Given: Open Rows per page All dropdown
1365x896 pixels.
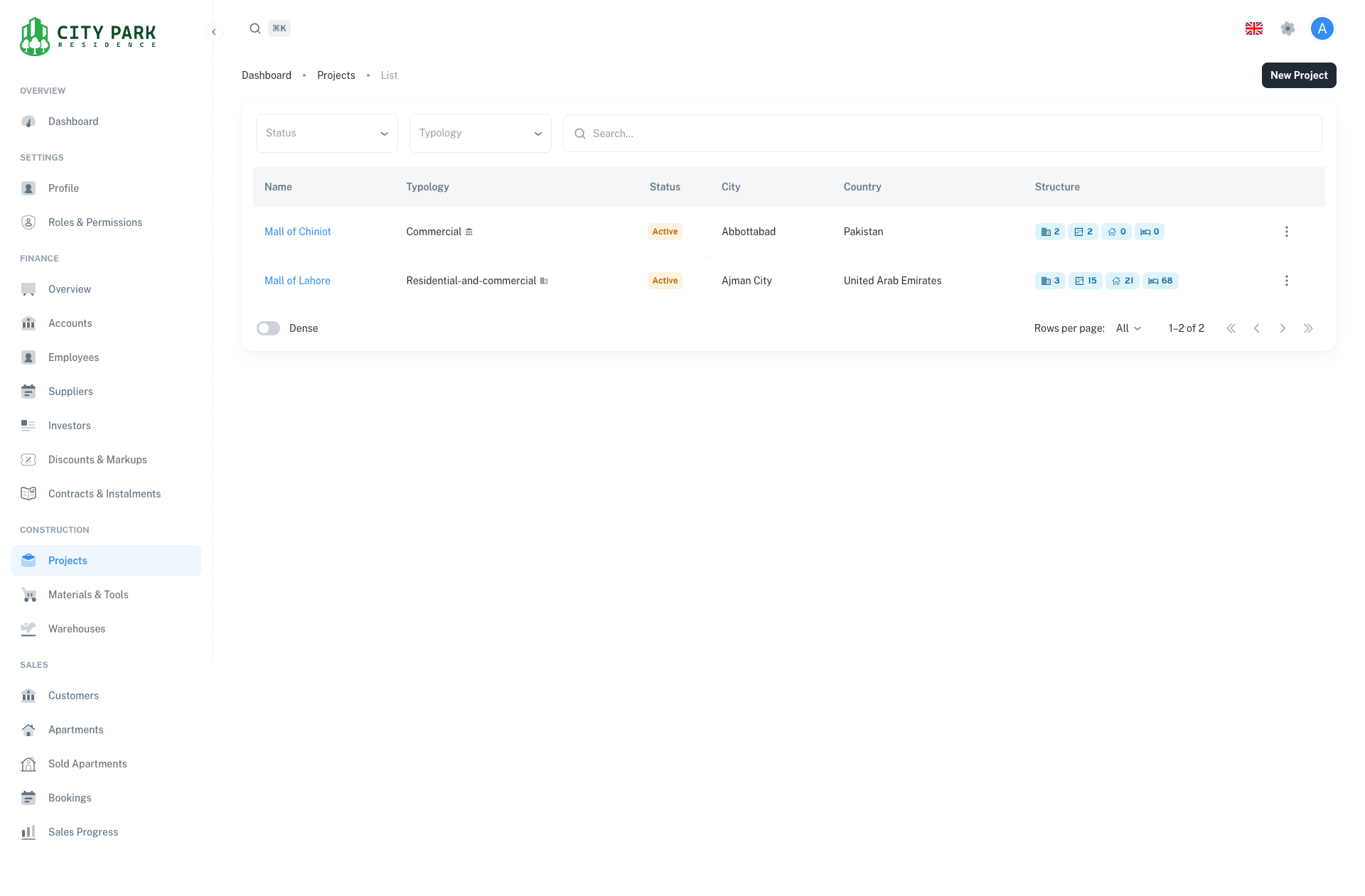Looking at the screenshot, I should click(x=1128, y=328).
